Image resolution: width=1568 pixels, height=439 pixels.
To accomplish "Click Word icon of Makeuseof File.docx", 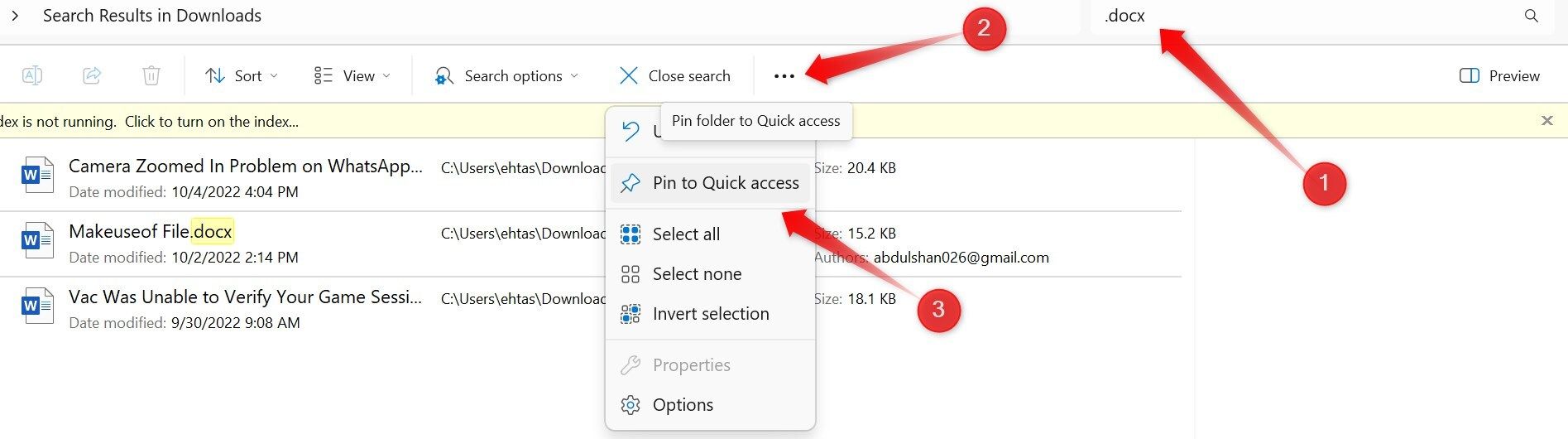I will (x=37, y=241).
